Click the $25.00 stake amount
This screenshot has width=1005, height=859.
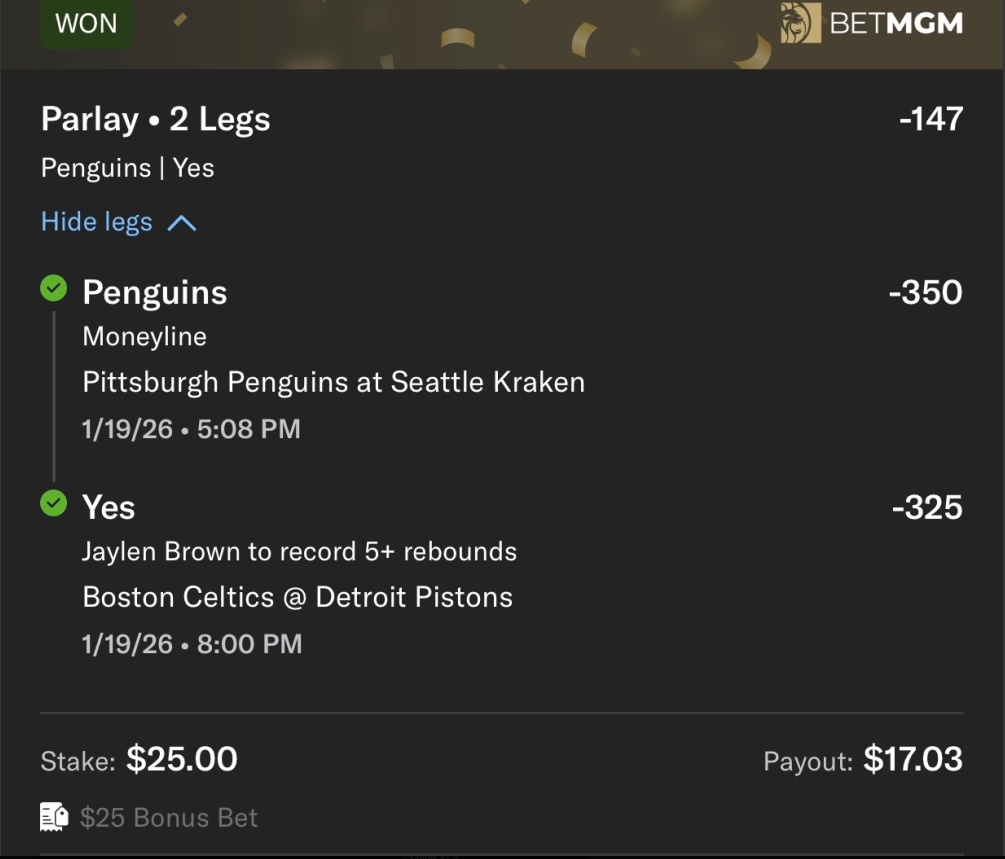click(182, 759)
